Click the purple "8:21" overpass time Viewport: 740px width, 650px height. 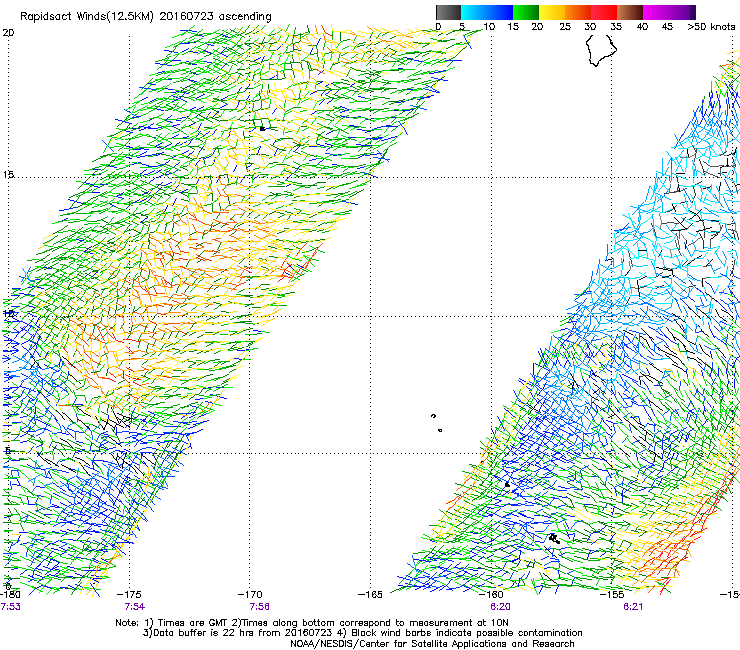point(633,607)
